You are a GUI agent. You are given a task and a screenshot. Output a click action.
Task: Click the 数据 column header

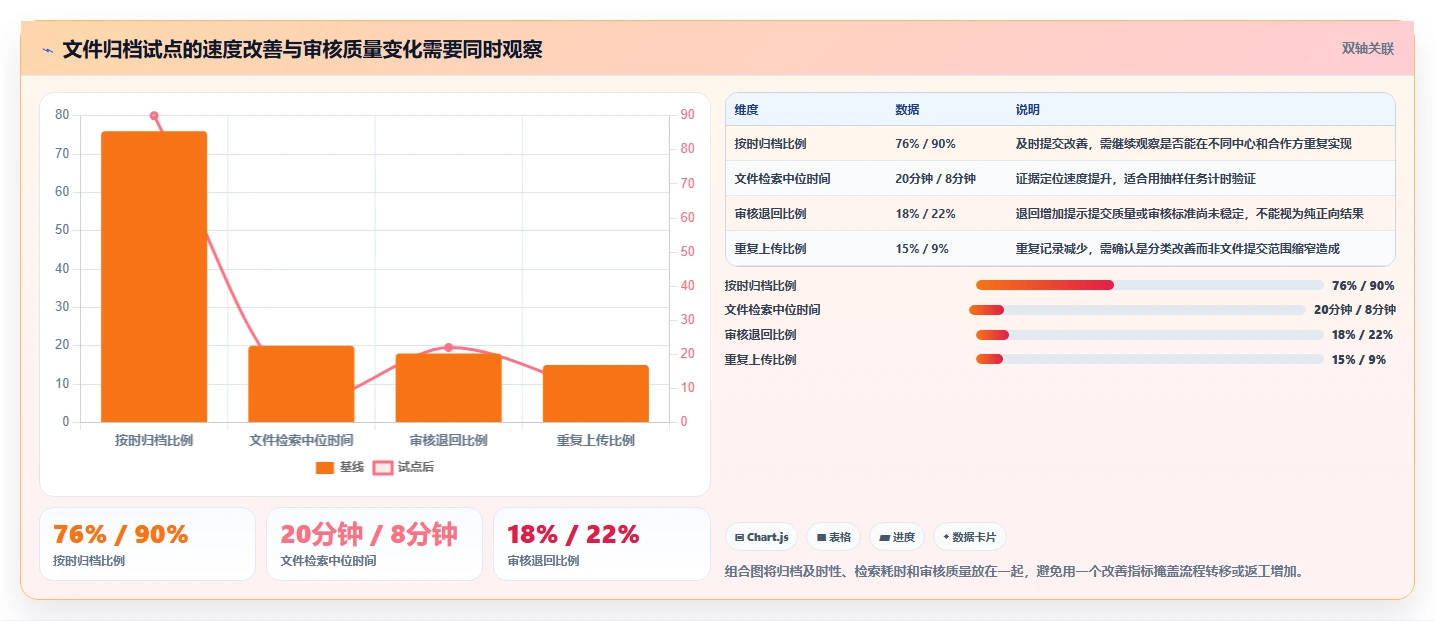pyautogui.click(x=907, y=110)
